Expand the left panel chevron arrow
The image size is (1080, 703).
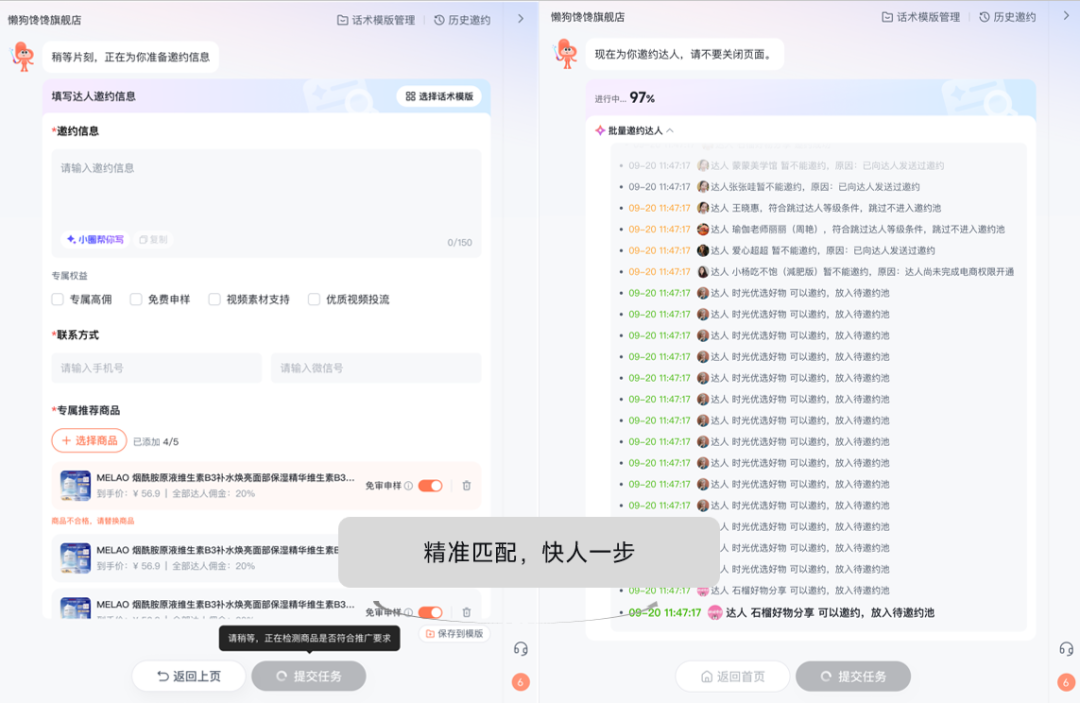click(x=520, y=19)
